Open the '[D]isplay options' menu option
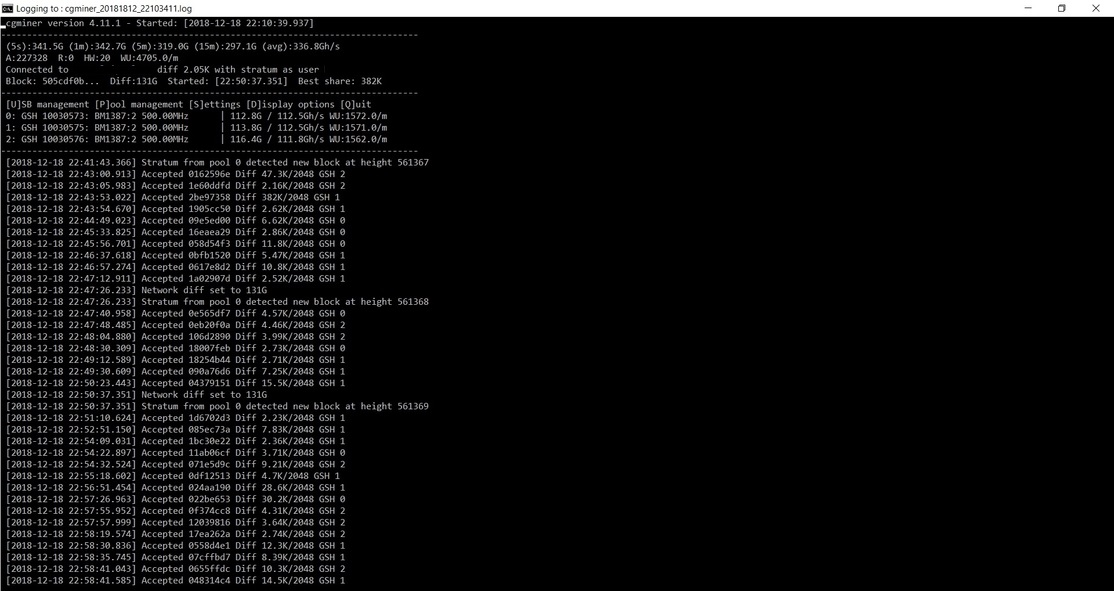 pyautogui.click(x=290, y=104)
